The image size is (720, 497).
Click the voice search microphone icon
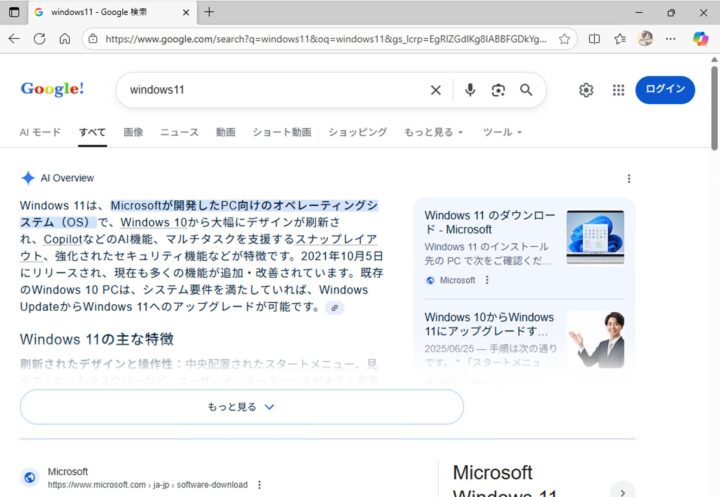click(x=470, y=90)
